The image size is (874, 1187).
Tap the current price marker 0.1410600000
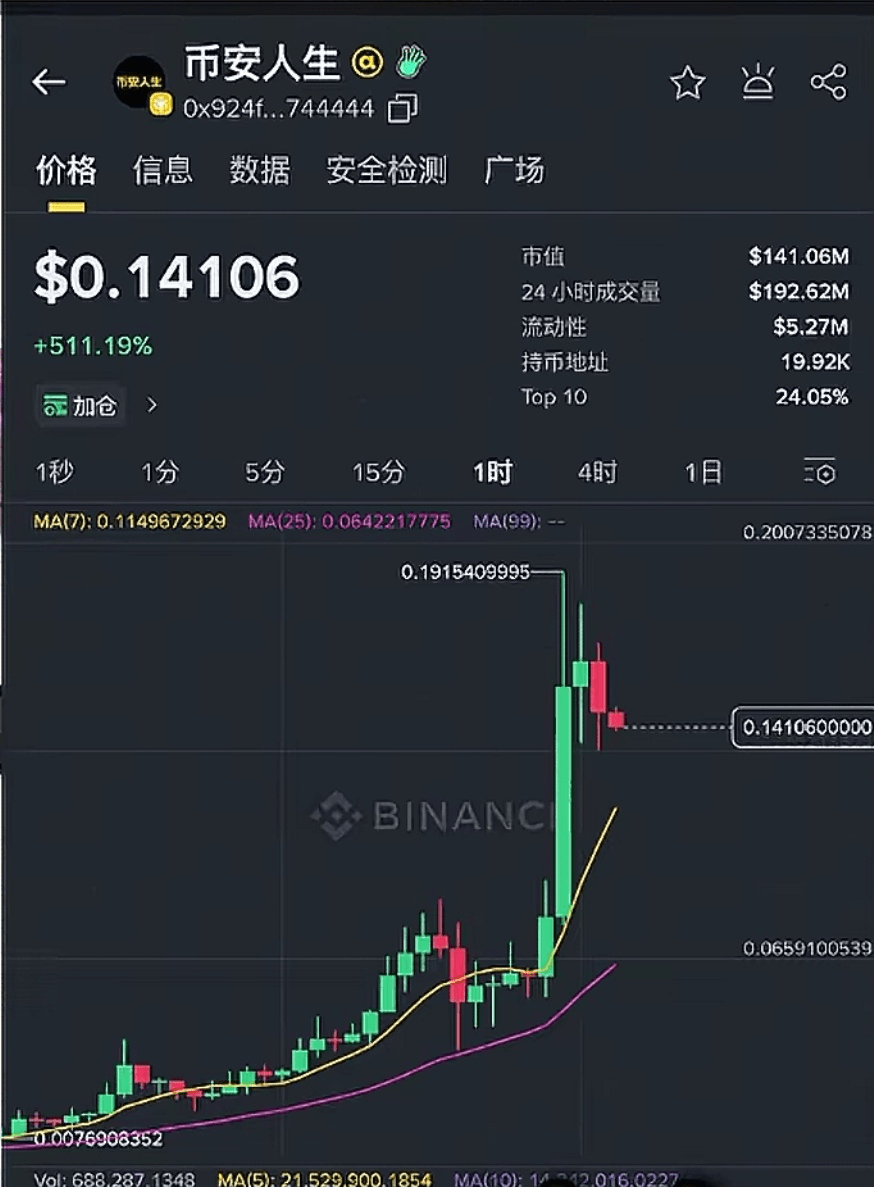(x=802, y=727)
